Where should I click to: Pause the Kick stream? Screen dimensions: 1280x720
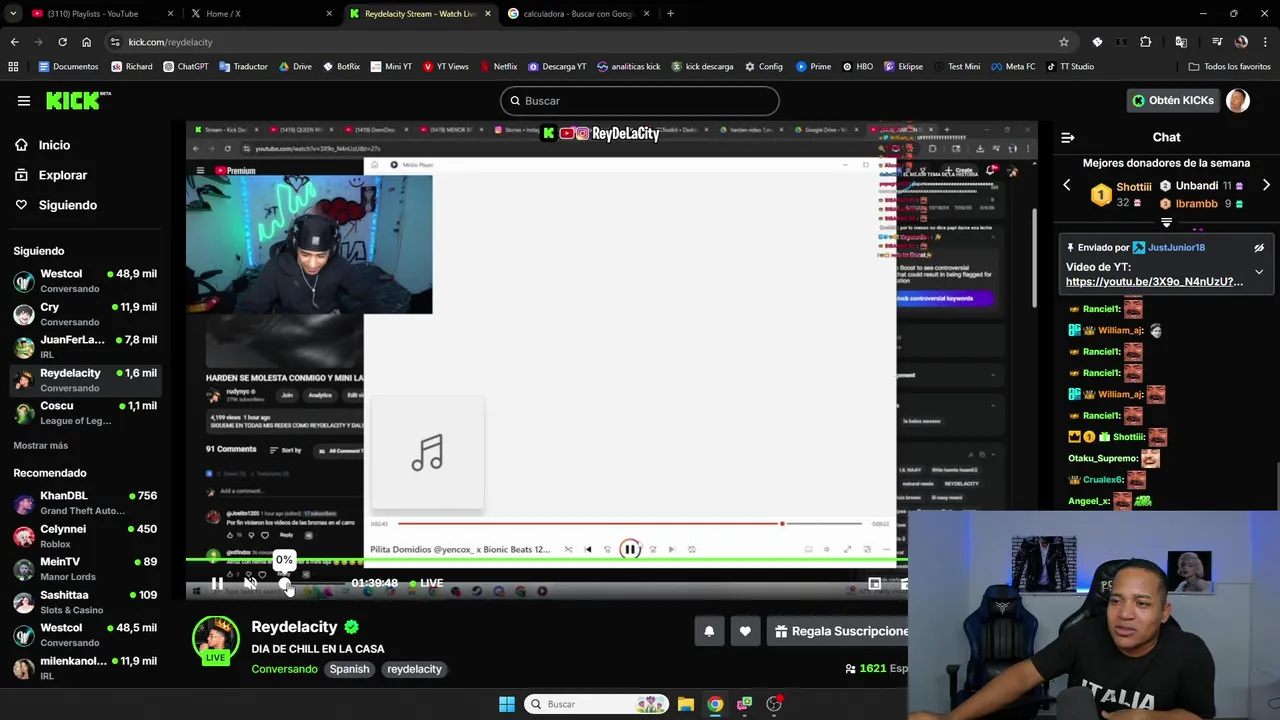click(217, 583)
